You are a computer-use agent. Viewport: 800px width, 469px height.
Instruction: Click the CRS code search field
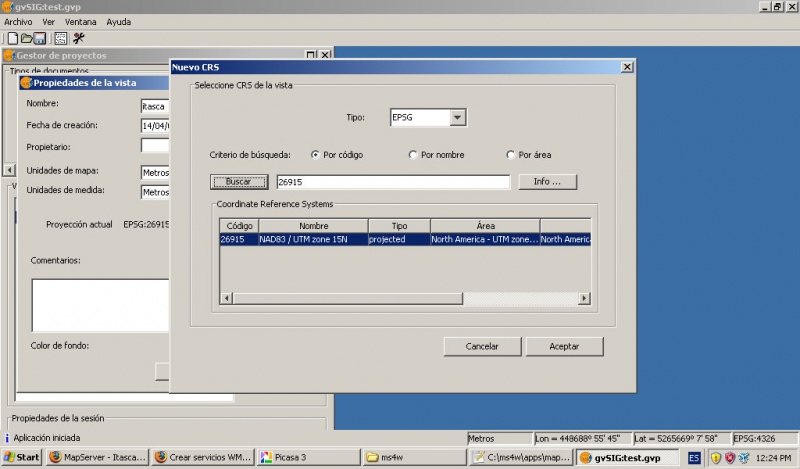pyautogui.click(x=392, y=182)
